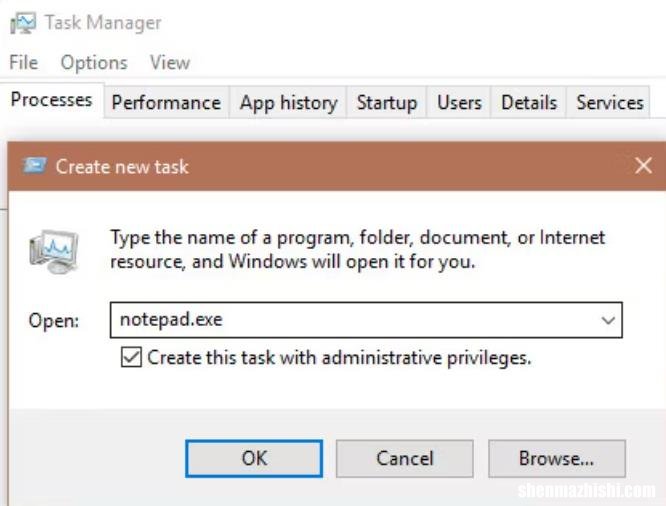Open the Options menu

pyautogui.click(x=94, y=63)
